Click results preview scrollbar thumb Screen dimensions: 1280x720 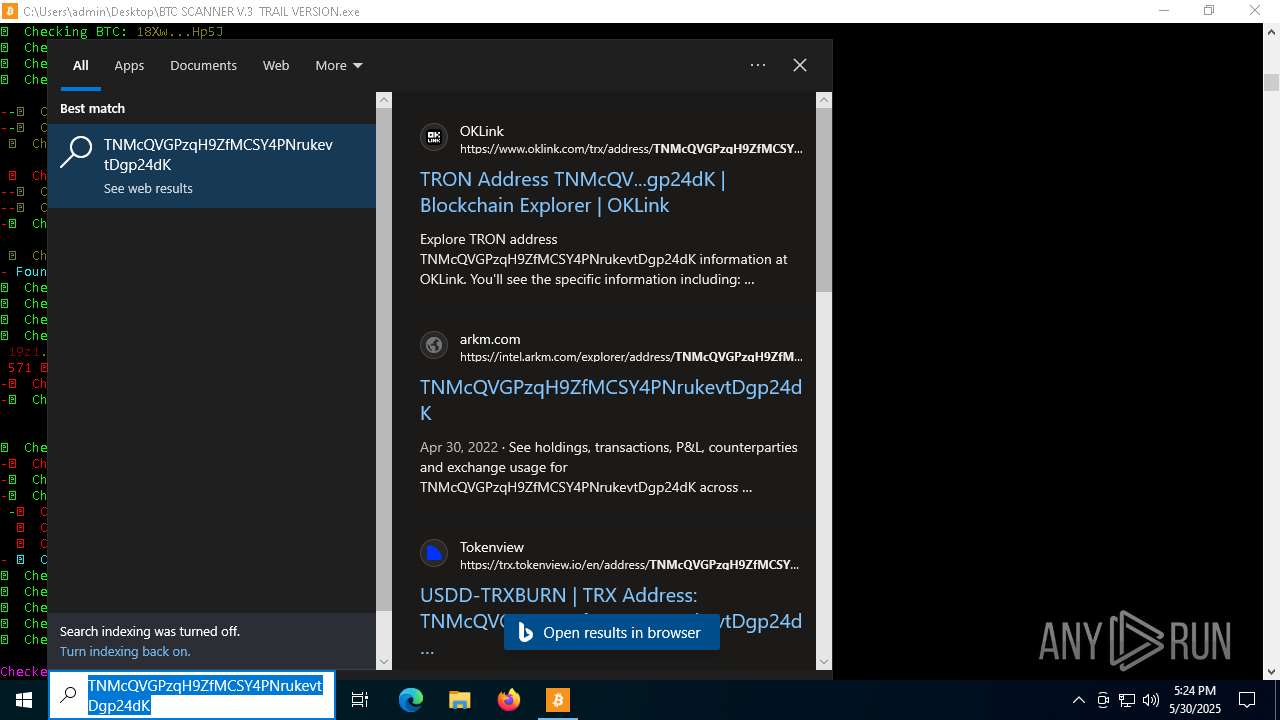(824, 200)
